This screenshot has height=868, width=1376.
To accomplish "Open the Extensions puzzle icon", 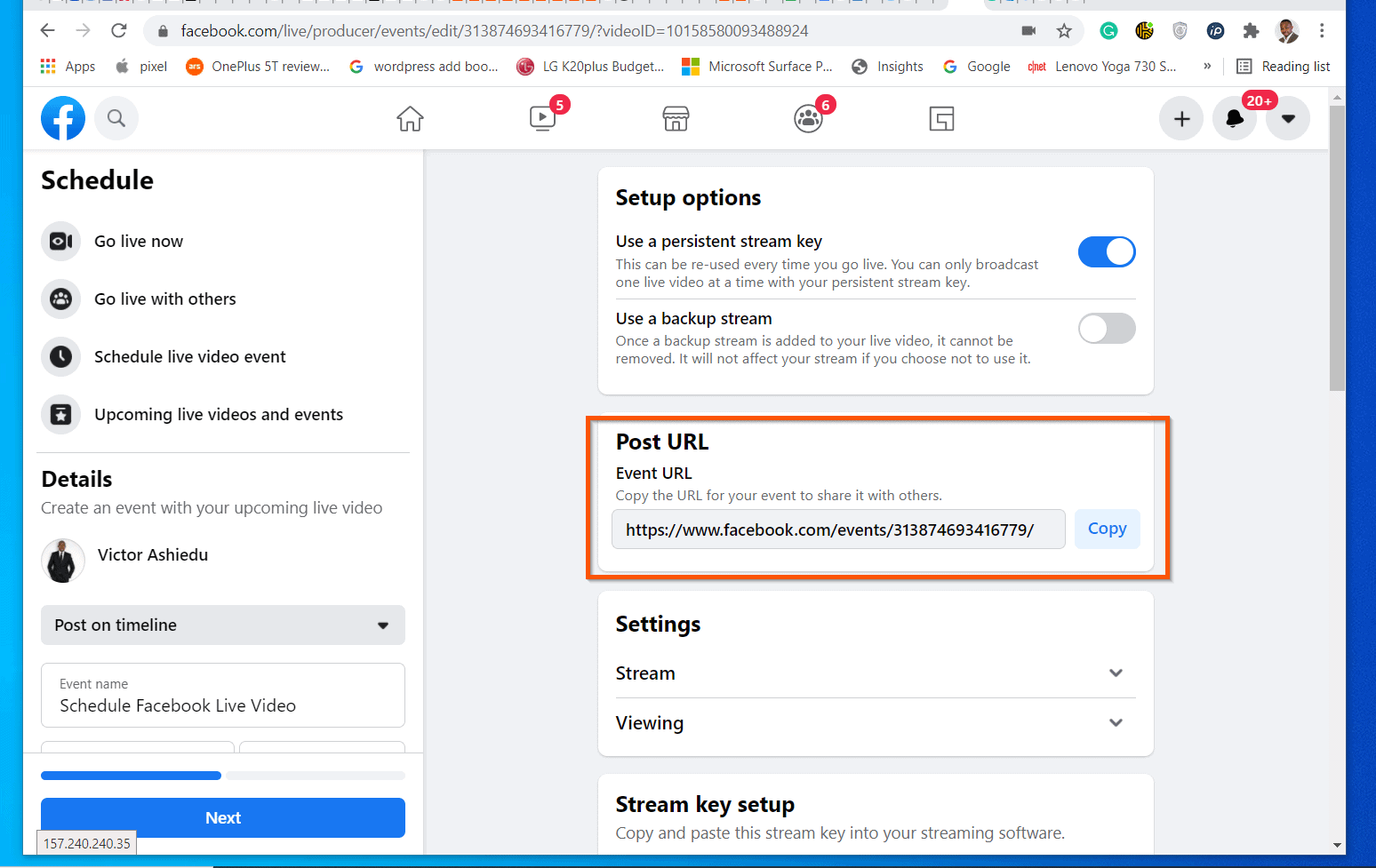I will 1251,31.
